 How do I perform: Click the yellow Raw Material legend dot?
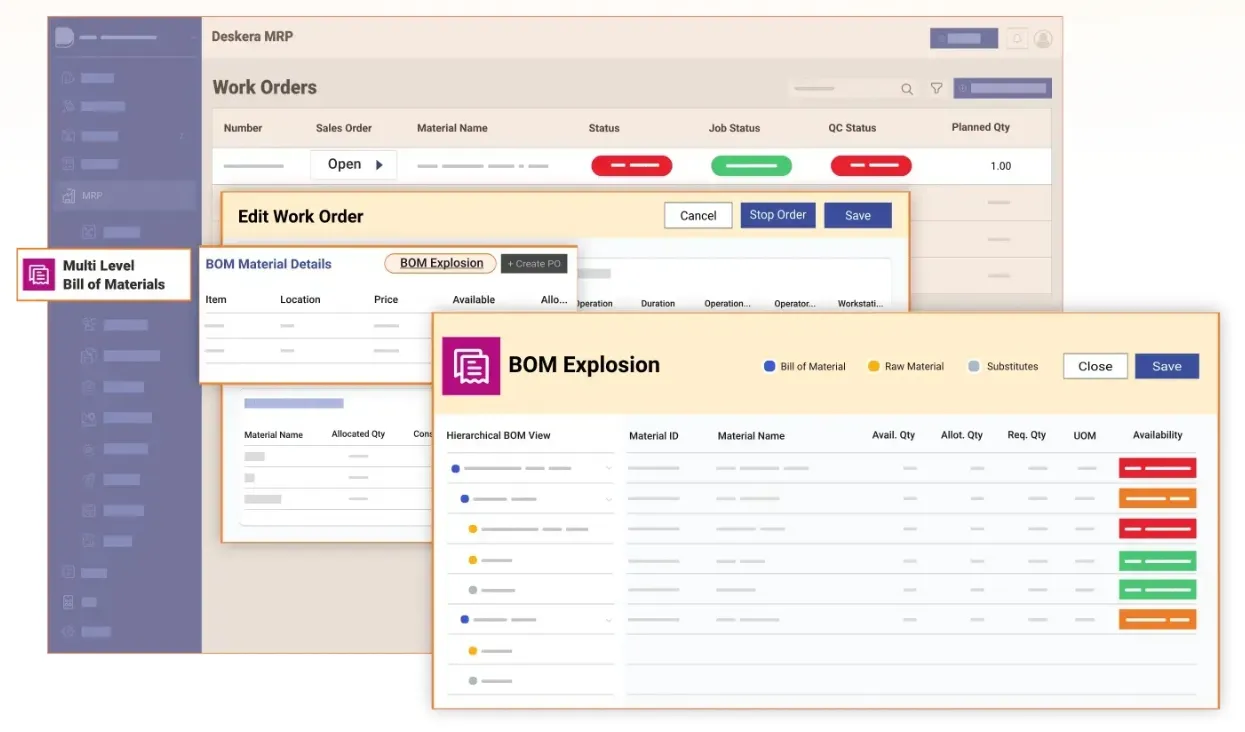[x=874, y=366]
